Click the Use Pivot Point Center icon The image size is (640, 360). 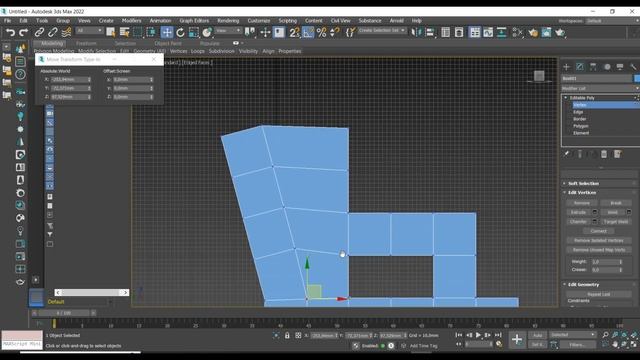pyautogui.click(x=250, y=32)
